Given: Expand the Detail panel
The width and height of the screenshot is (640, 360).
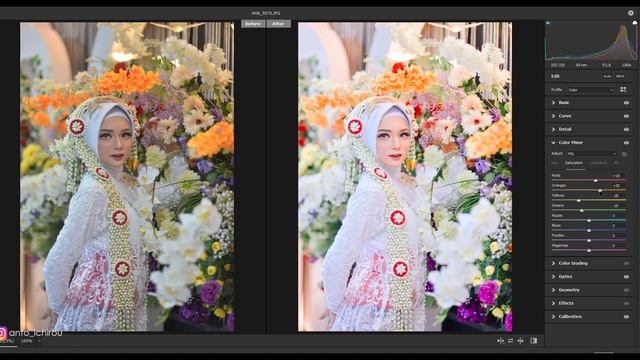Looking at the screenshot, I should coord(553,129).
